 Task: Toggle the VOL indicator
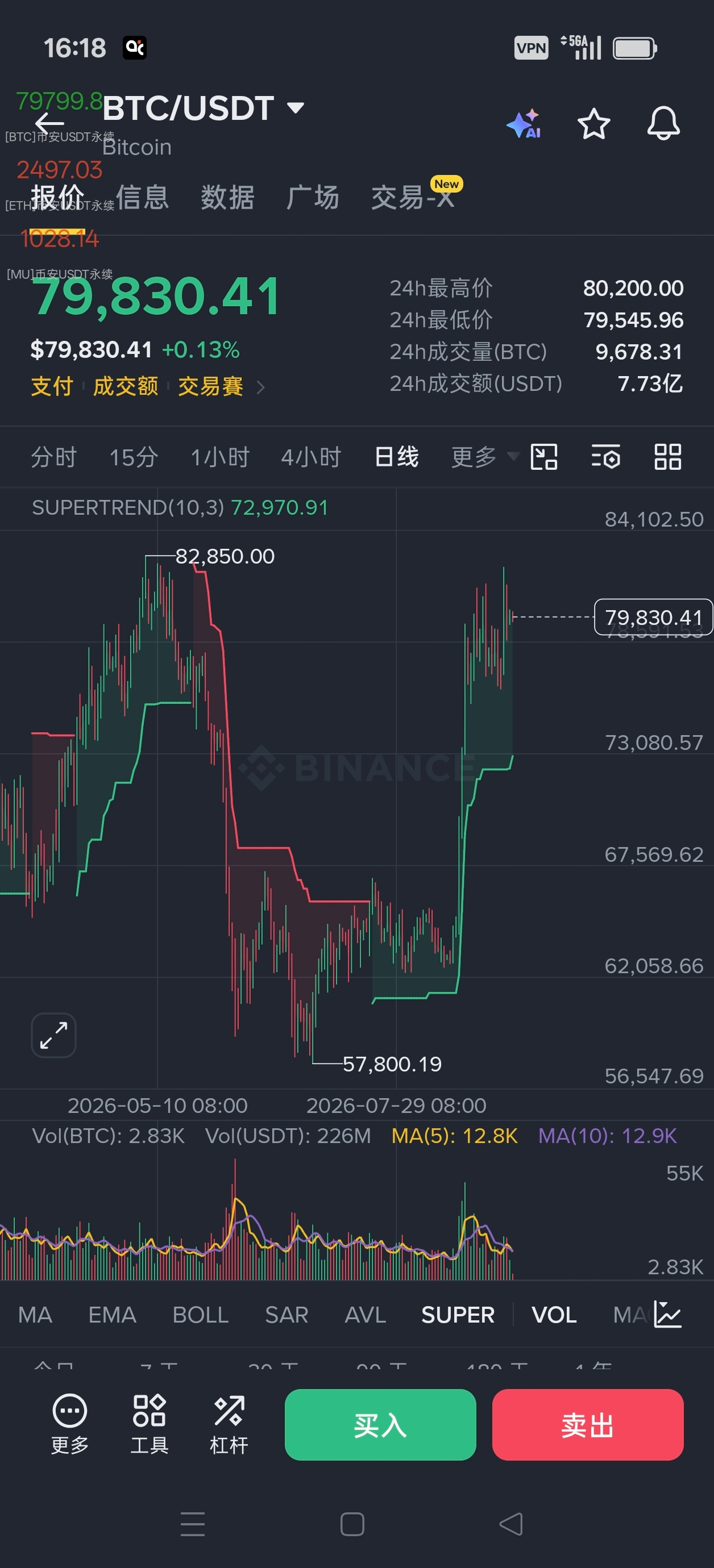coord(554,1315)
